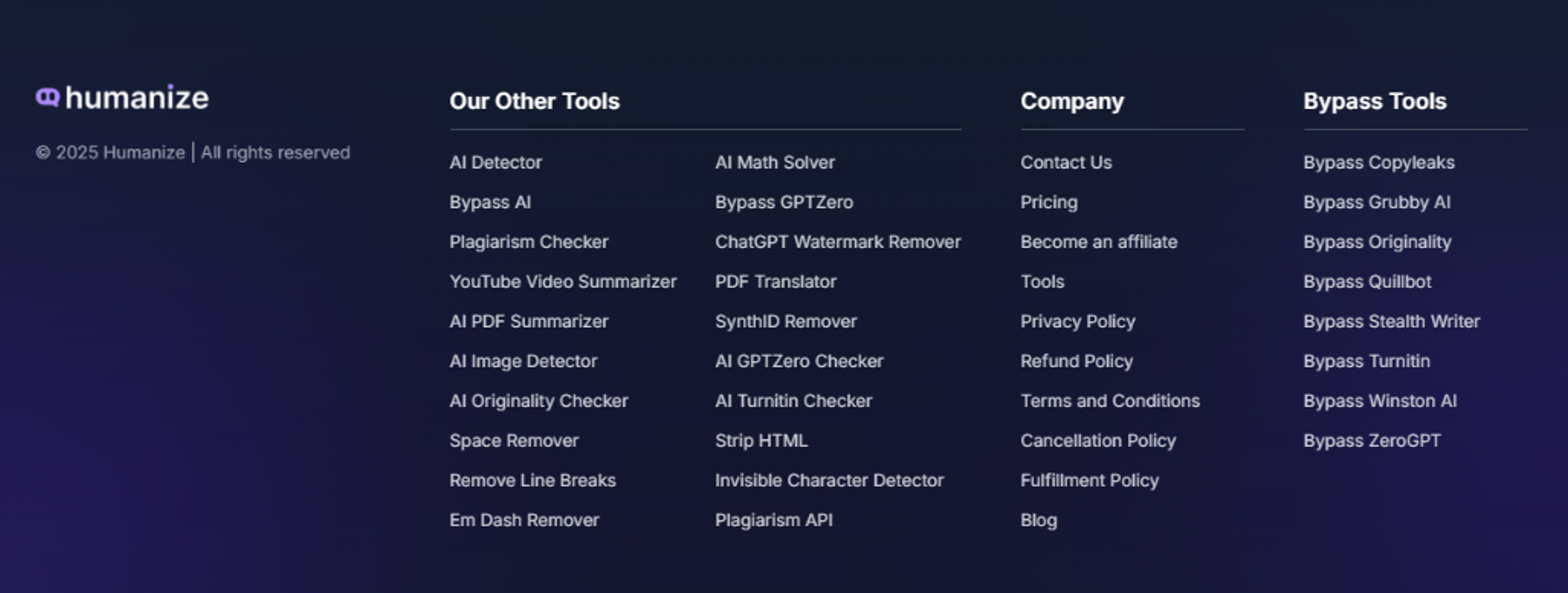Open Bypass Stealth Writer
Image resolution: width=1568 pixels, height=593 pixels.
click(1392, 322)
